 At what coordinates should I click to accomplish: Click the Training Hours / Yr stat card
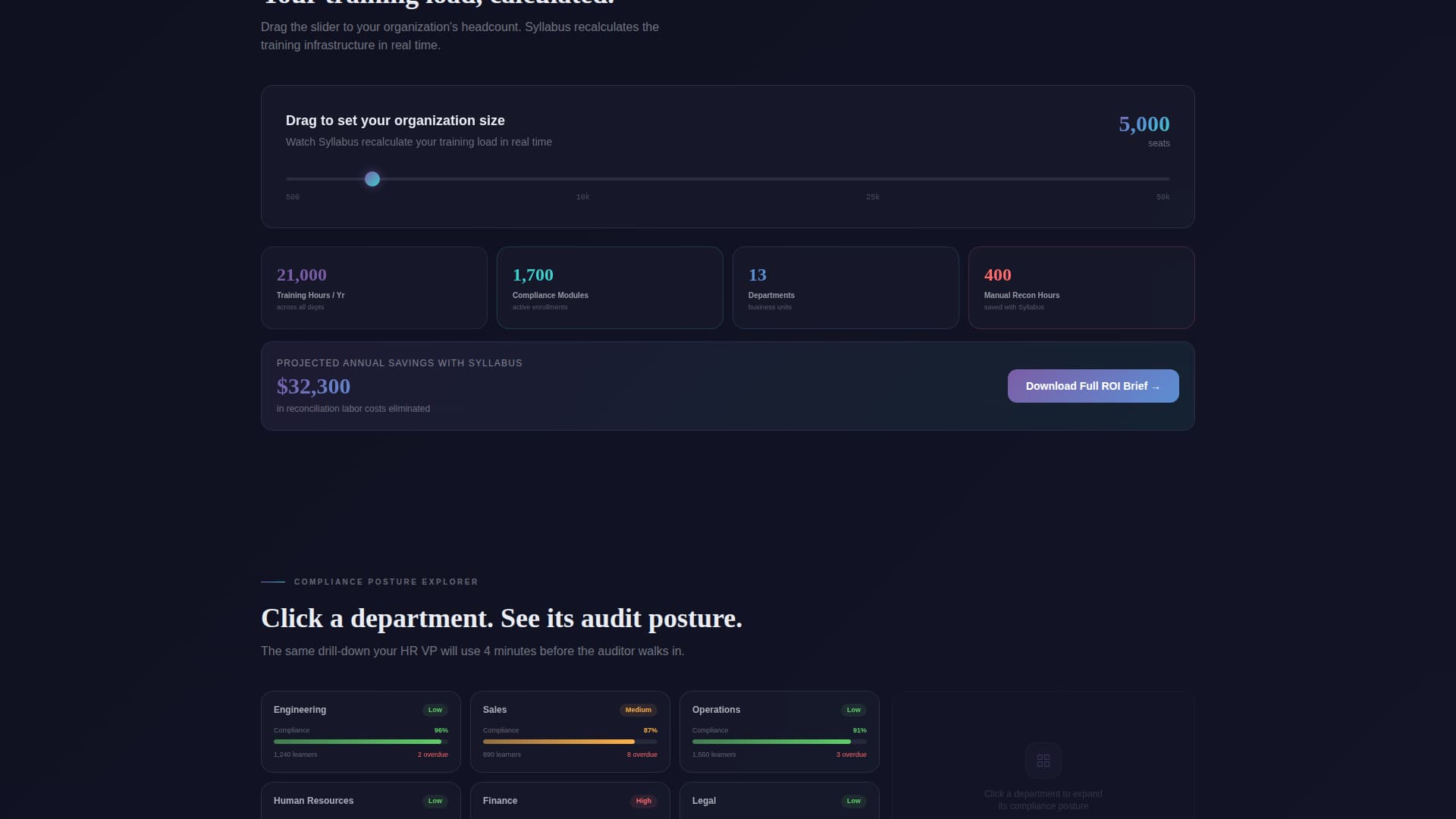click(x=374, y=287)
